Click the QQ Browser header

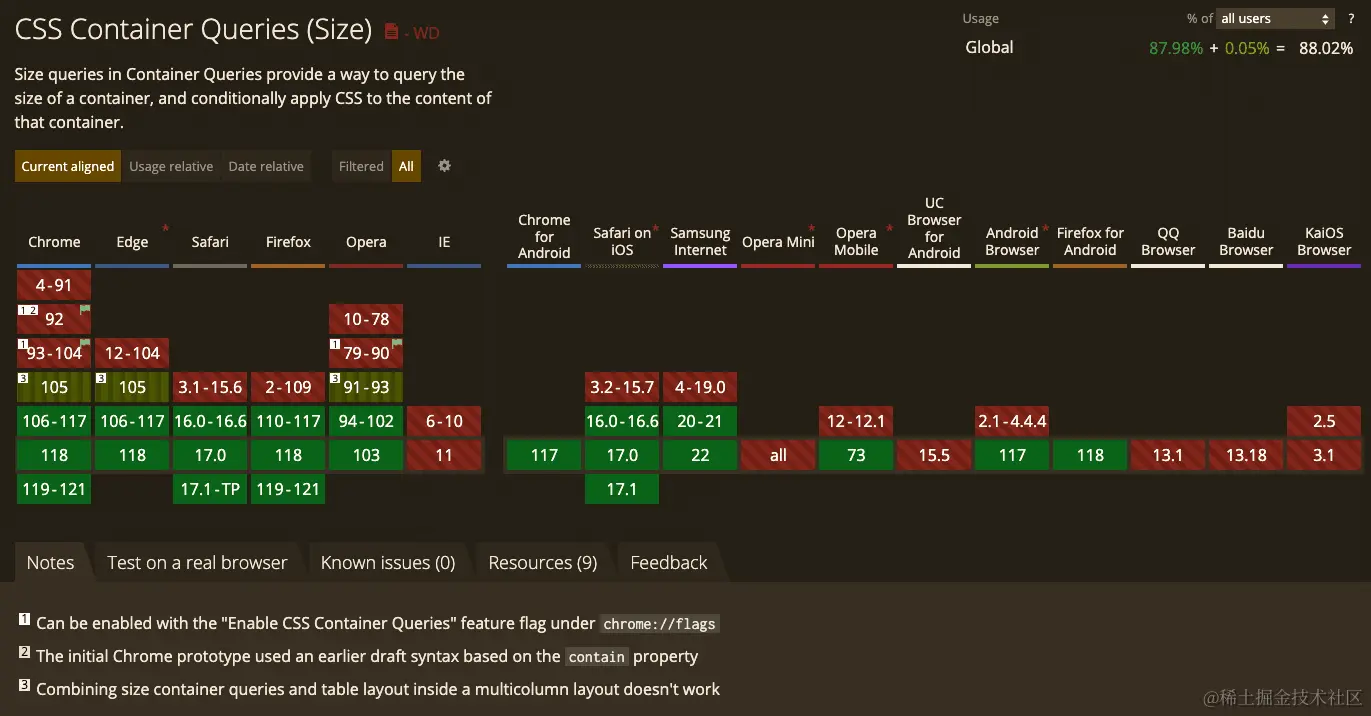(1168, 241)
